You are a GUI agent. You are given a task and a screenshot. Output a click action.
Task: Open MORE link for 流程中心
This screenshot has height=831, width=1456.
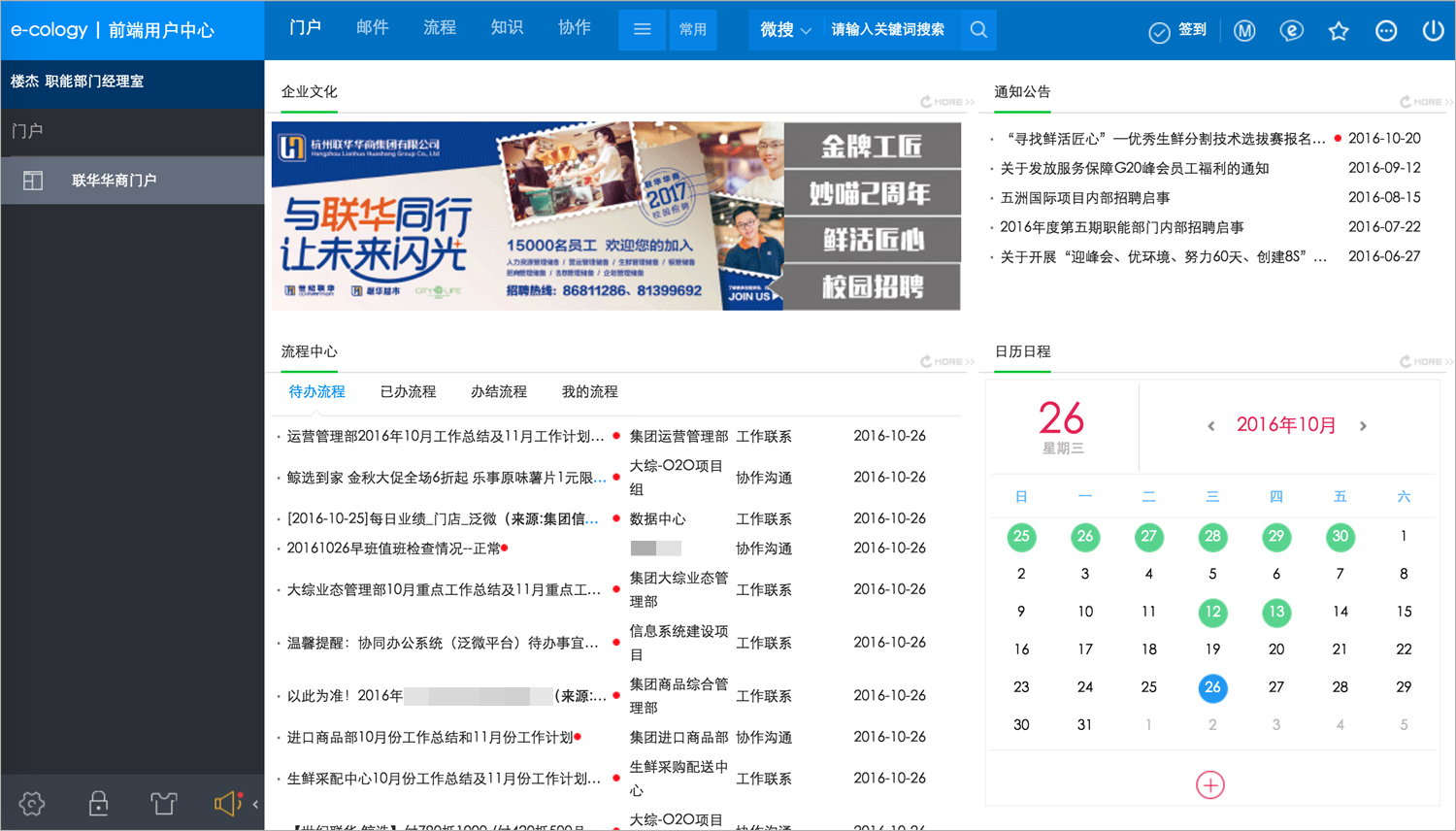click(x=947, y=362)
